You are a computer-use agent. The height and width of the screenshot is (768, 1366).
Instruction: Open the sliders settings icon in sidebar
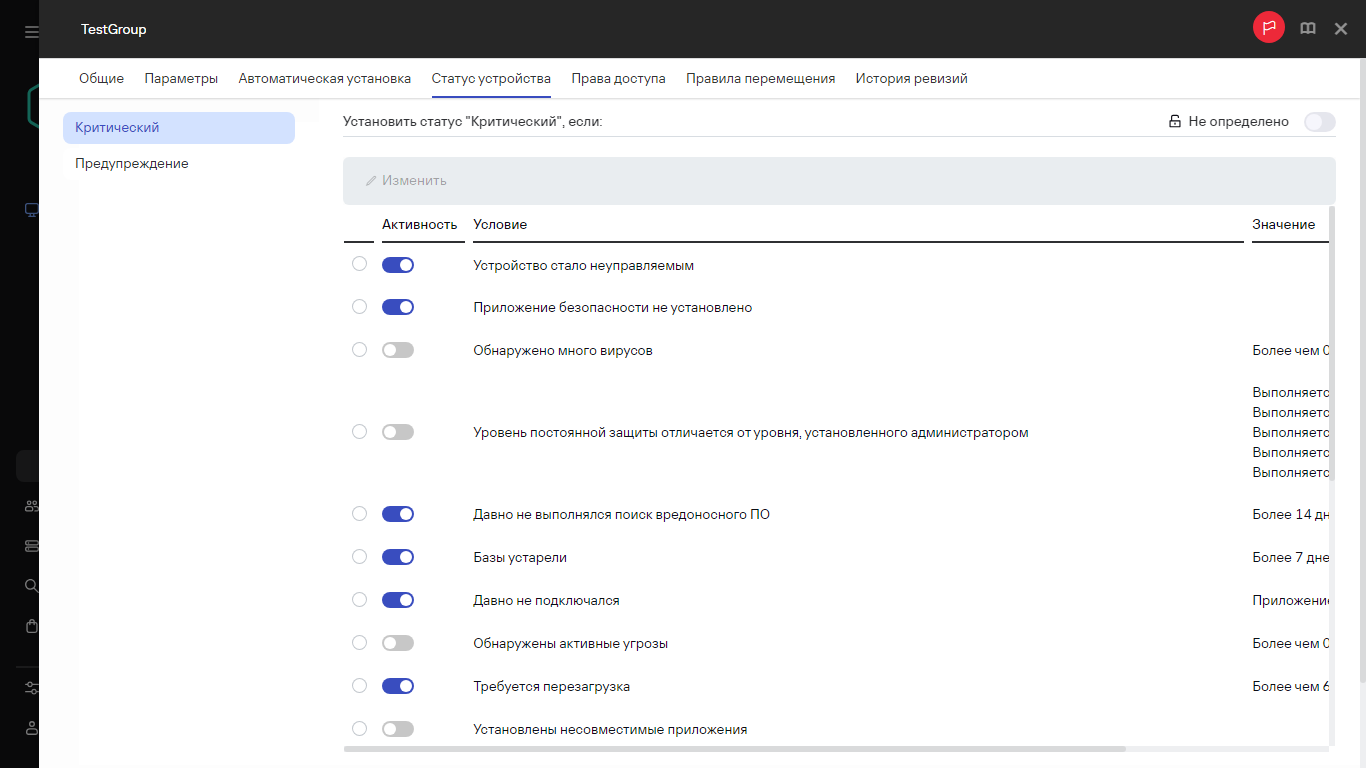click(31, 688)
